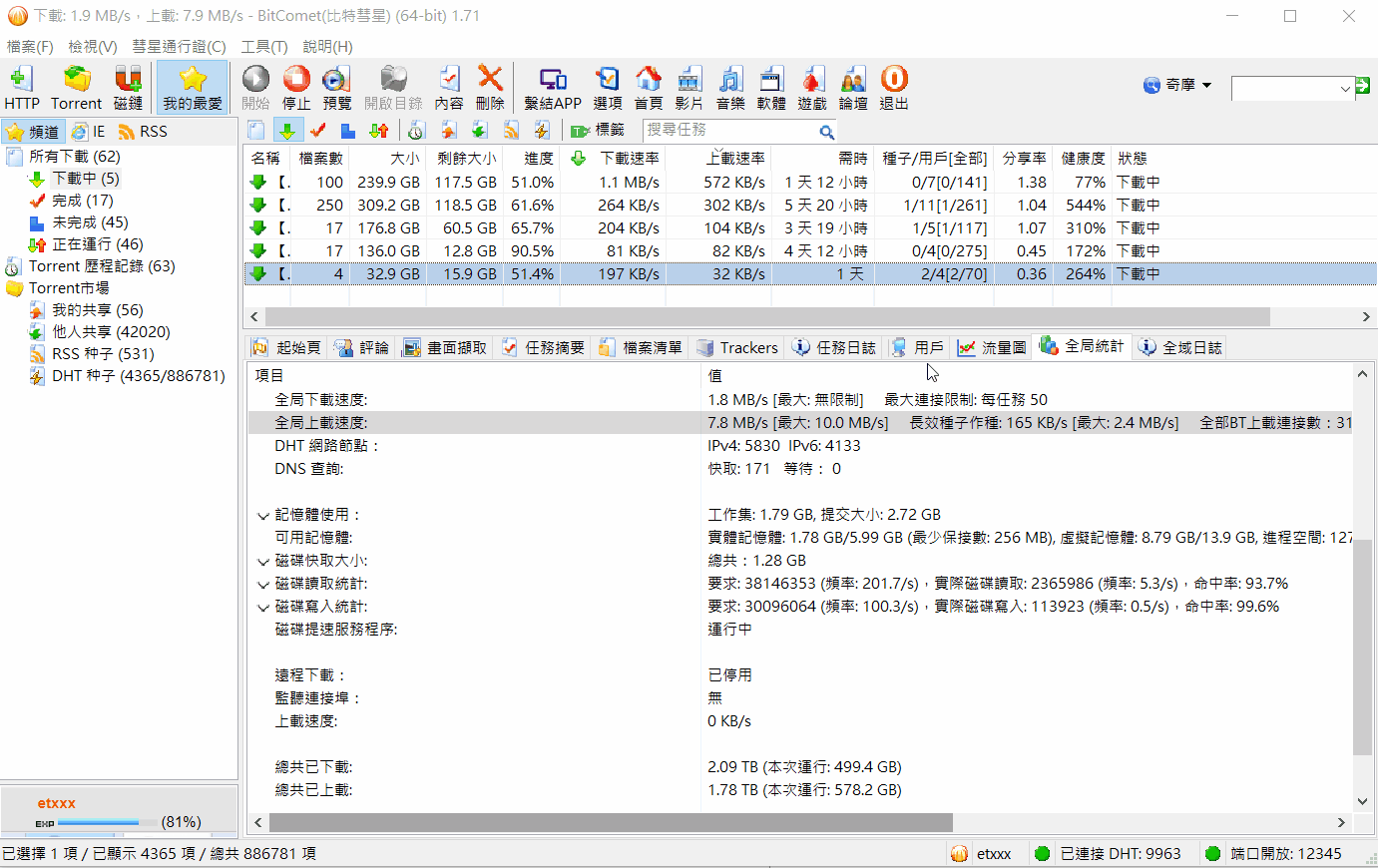Click the 預覽 preview icon
1378x868 pixels.
click(337, 88)
